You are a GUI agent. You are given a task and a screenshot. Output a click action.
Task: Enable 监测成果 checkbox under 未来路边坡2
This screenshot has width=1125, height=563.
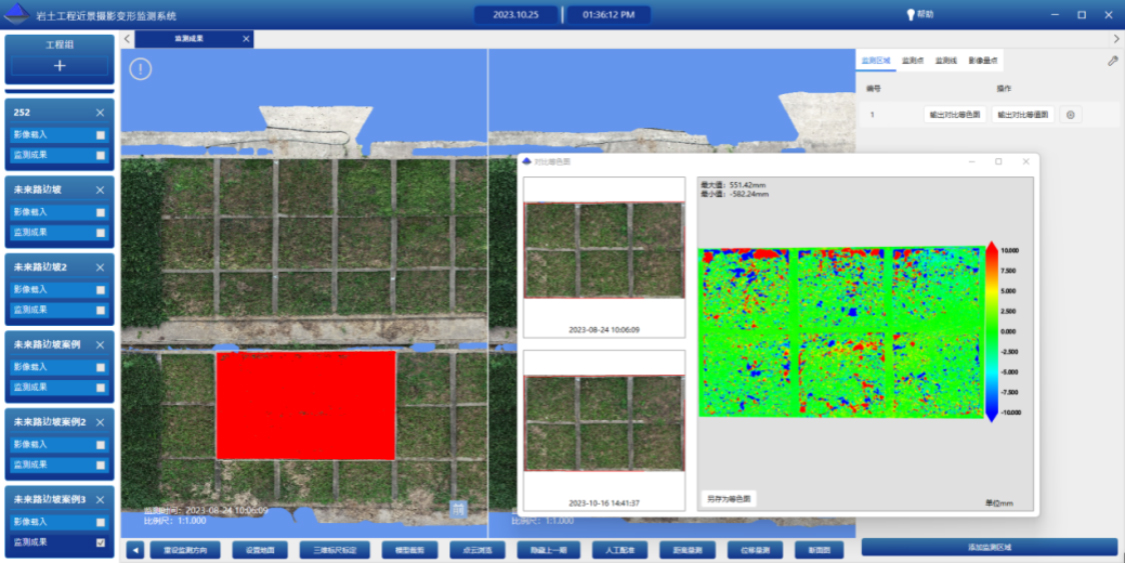[x=100, y=310]
